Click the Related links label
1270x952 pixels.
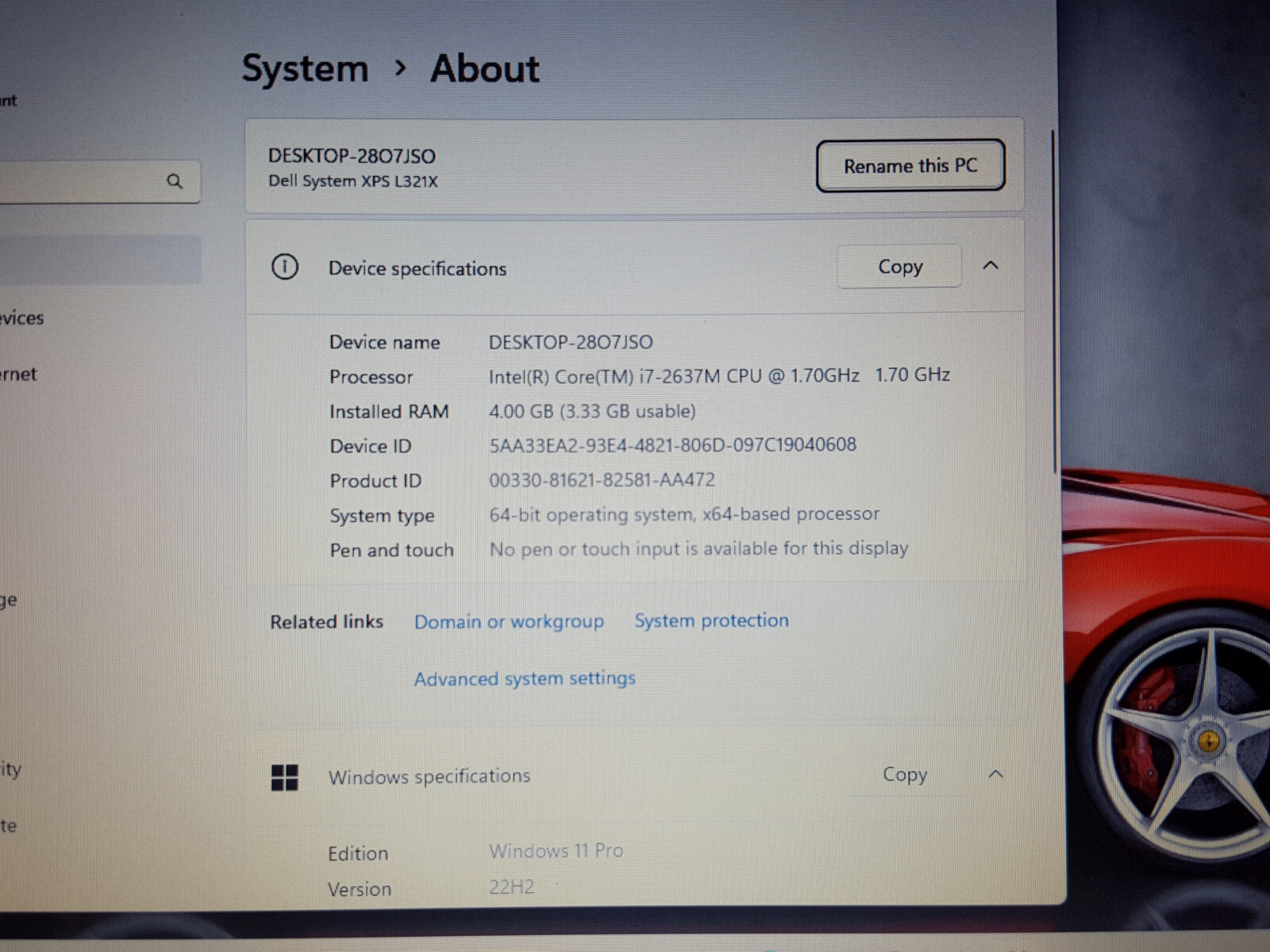tap(326, 621)
